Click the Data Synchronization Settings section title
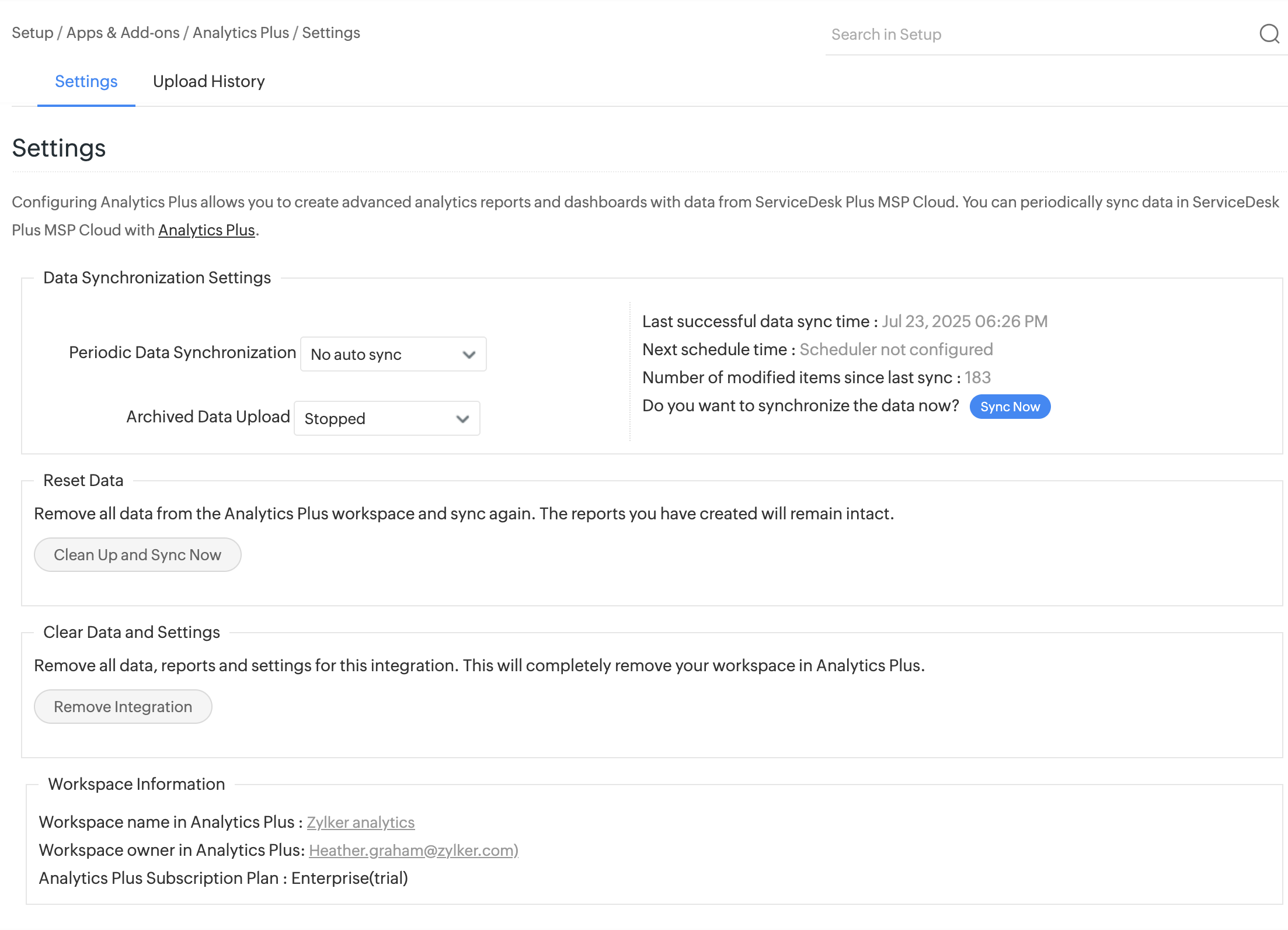This screenshot has width=1288, height=930. point(157,277)
